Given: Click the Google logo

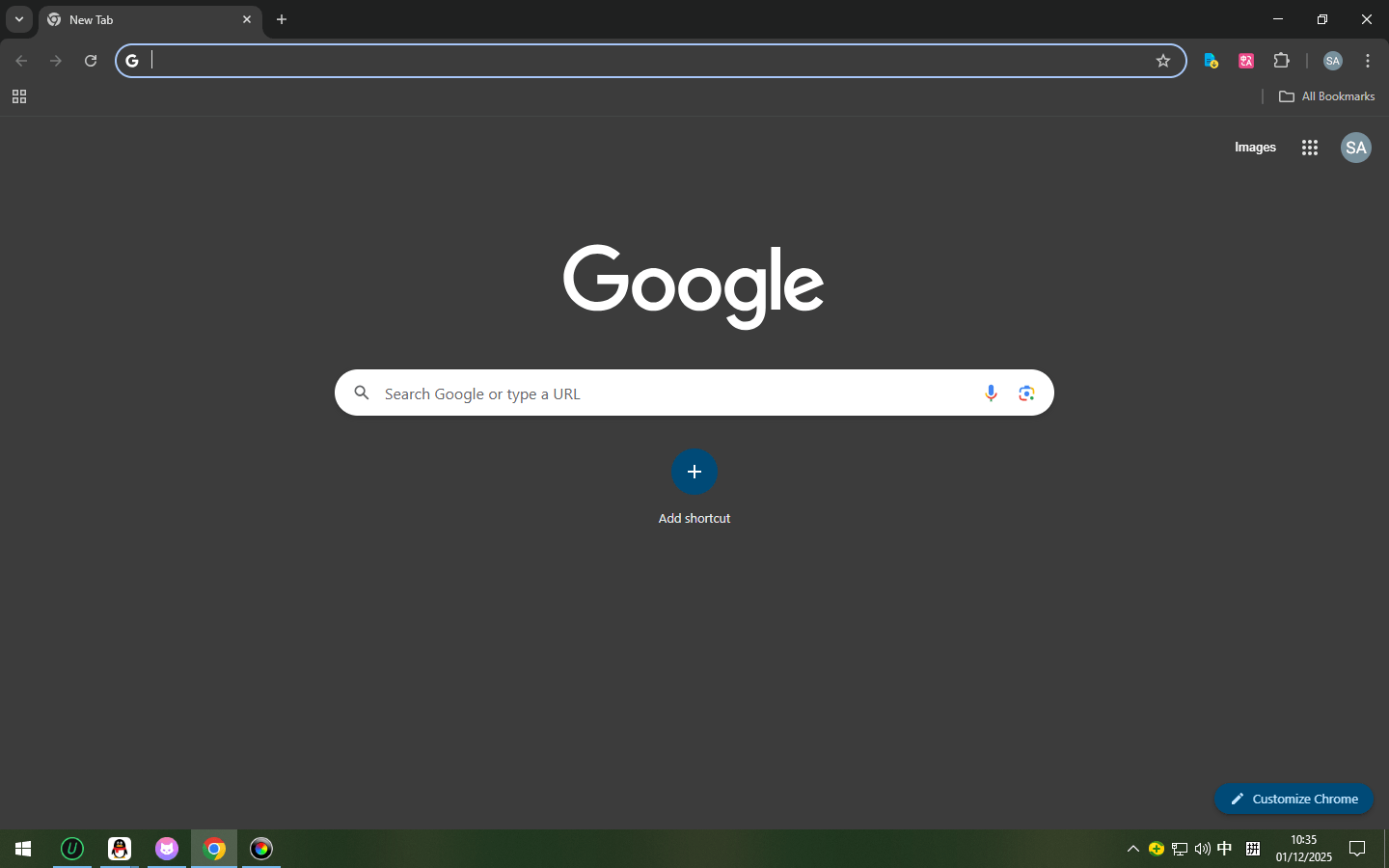Looking at the screenshot, I should [694, 285].
